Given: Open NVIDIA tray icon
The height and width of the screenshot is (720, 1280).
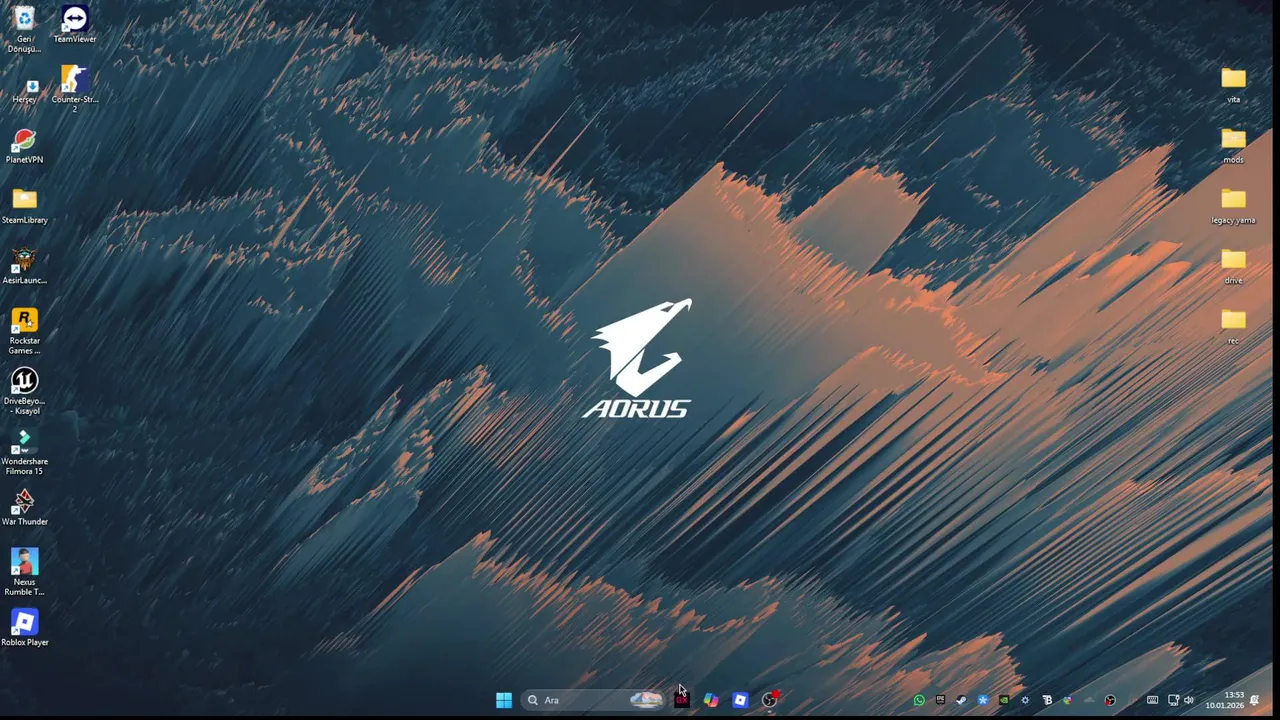Looking at the screenshot, I should pos(1004,700).
